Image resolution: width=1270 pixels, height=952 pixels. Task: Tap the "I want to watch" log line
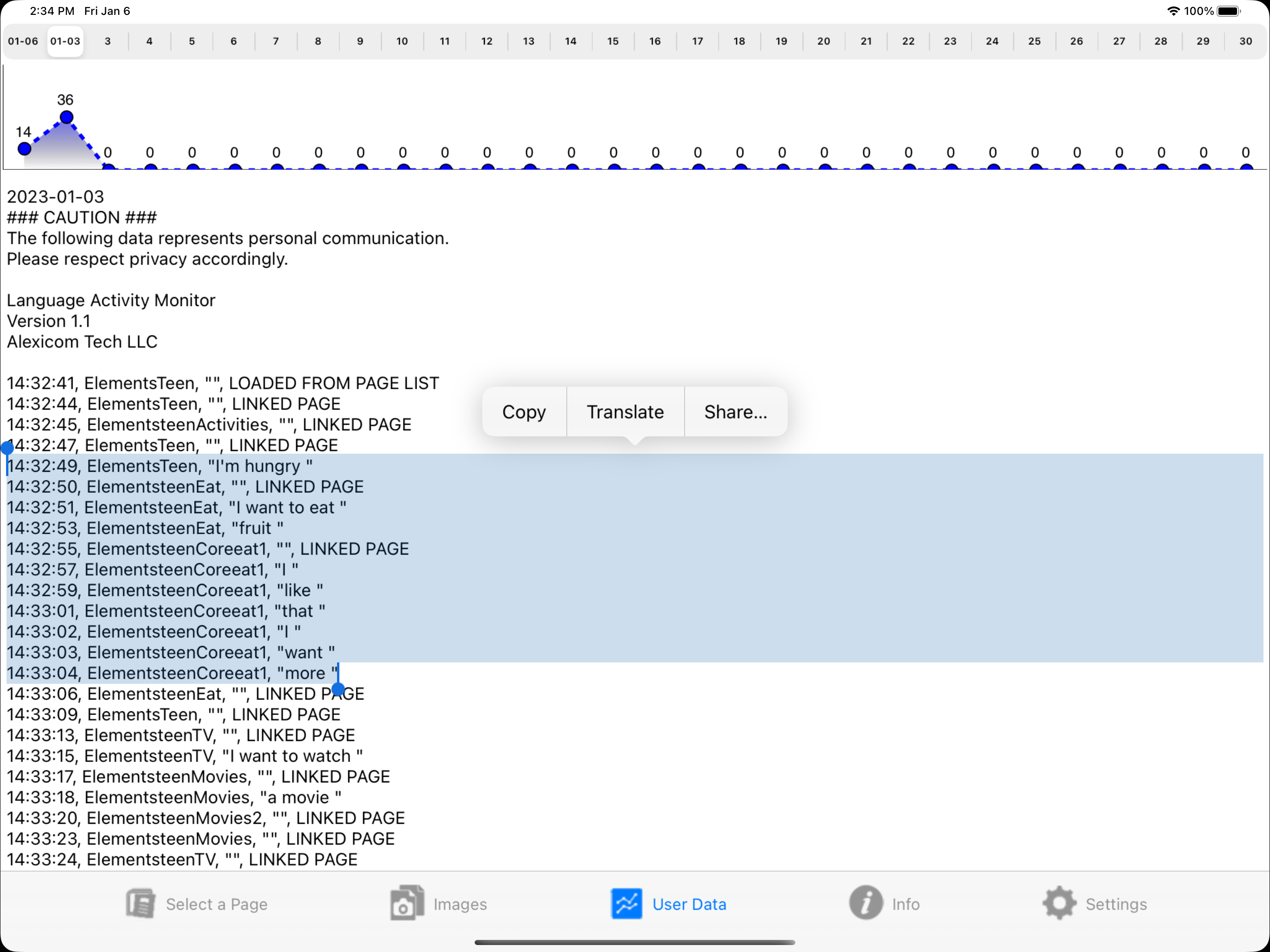184,756
